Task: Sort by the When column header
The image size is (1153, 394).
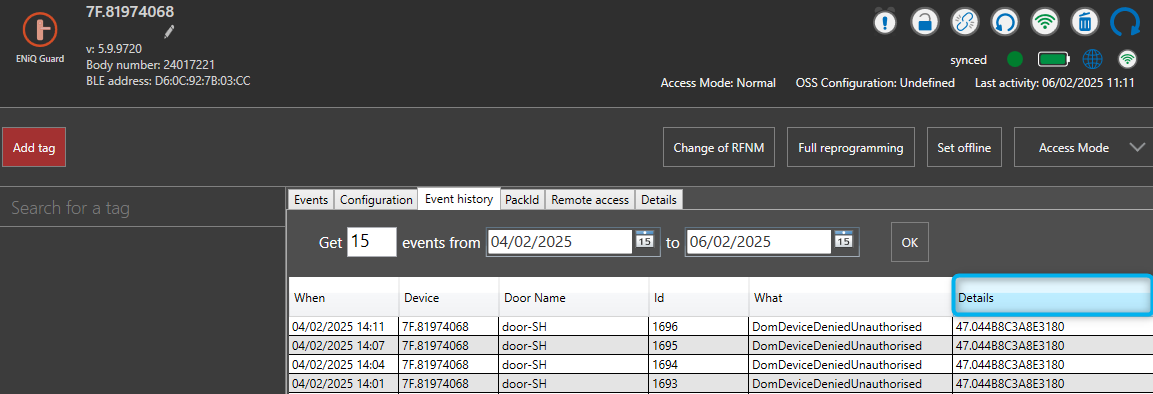Action: 344,298
